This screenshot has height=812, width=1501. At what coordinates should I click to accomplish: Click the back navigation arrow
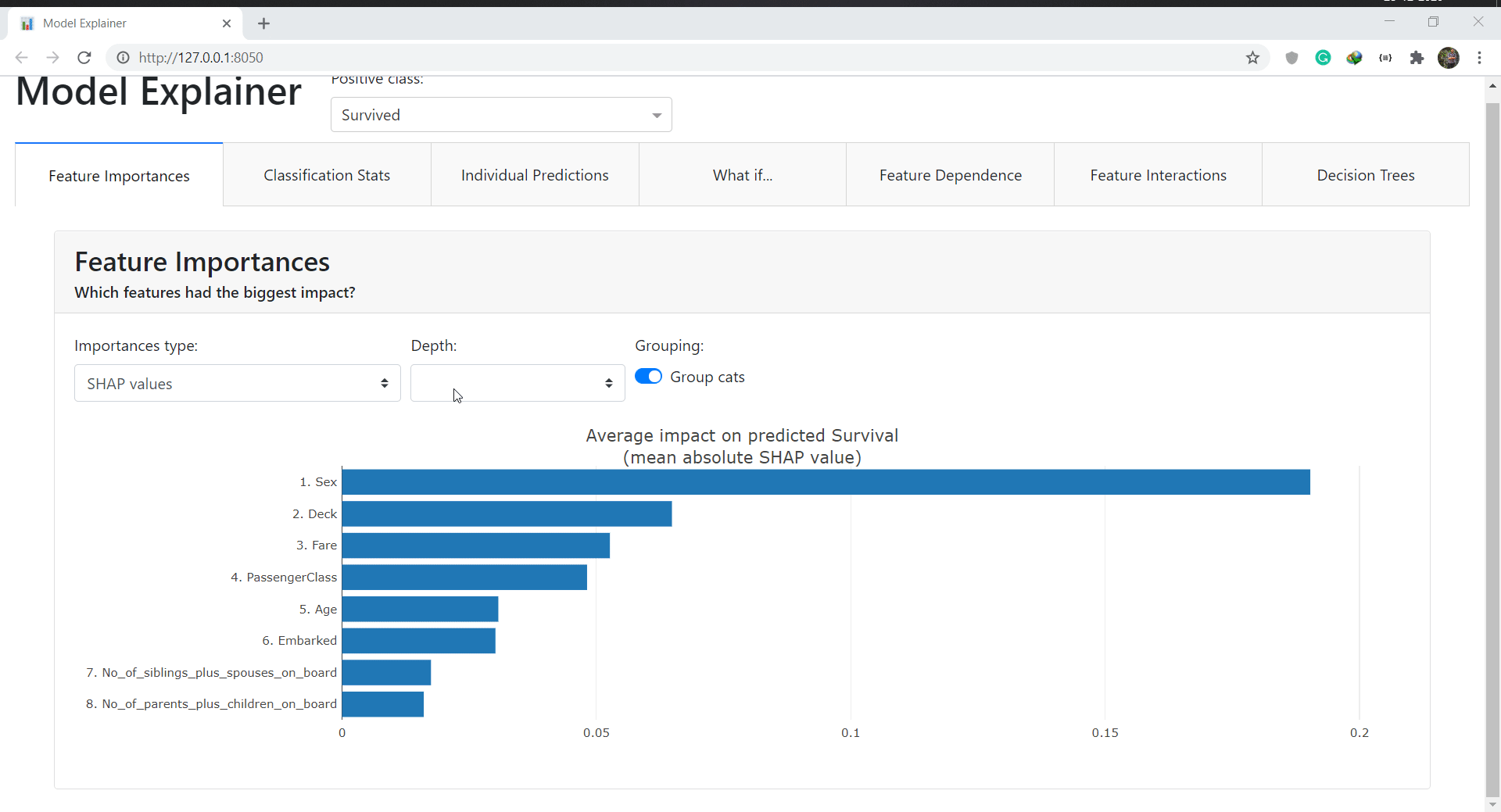click(22, 57)
